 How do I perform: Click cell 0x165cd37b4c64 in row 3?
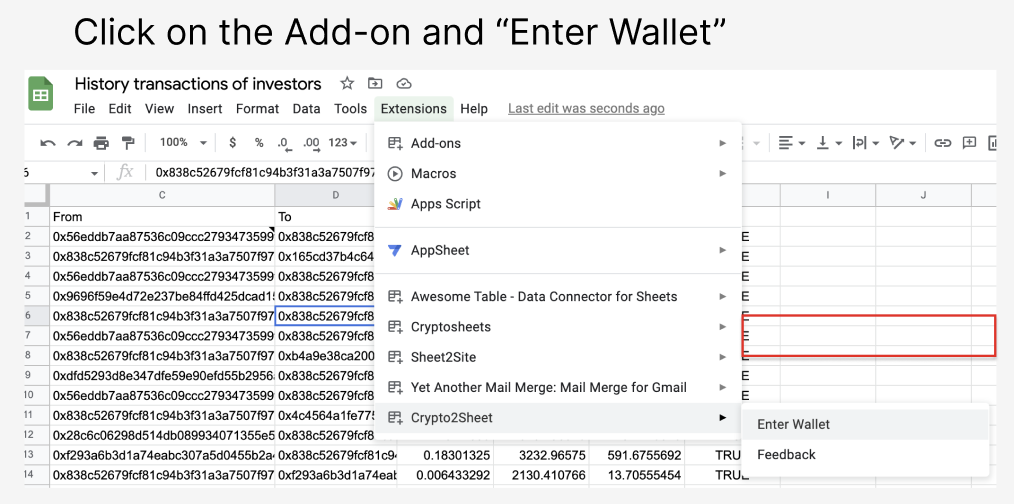click(x=325, y=256)
